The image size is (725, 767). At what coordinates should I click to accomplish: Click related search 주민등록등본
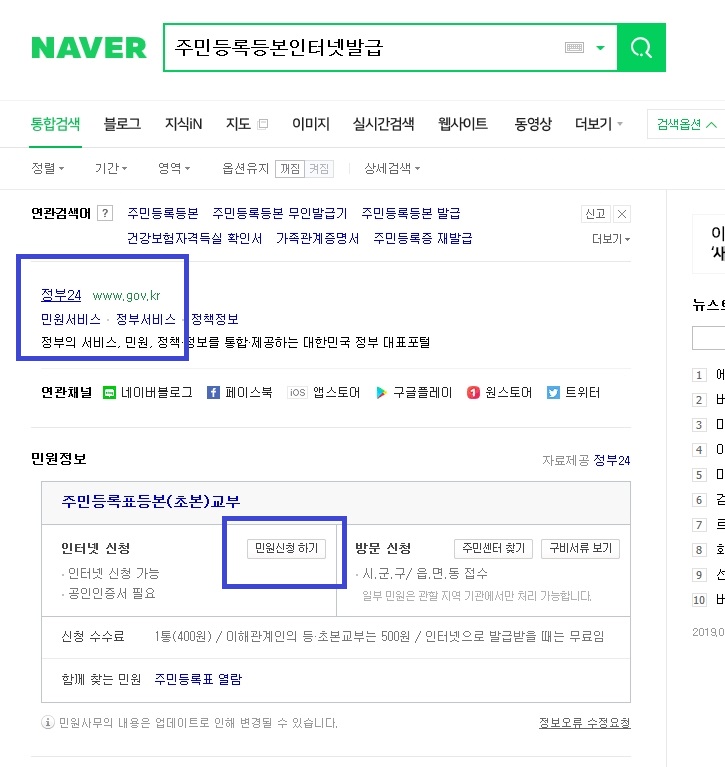163,213
